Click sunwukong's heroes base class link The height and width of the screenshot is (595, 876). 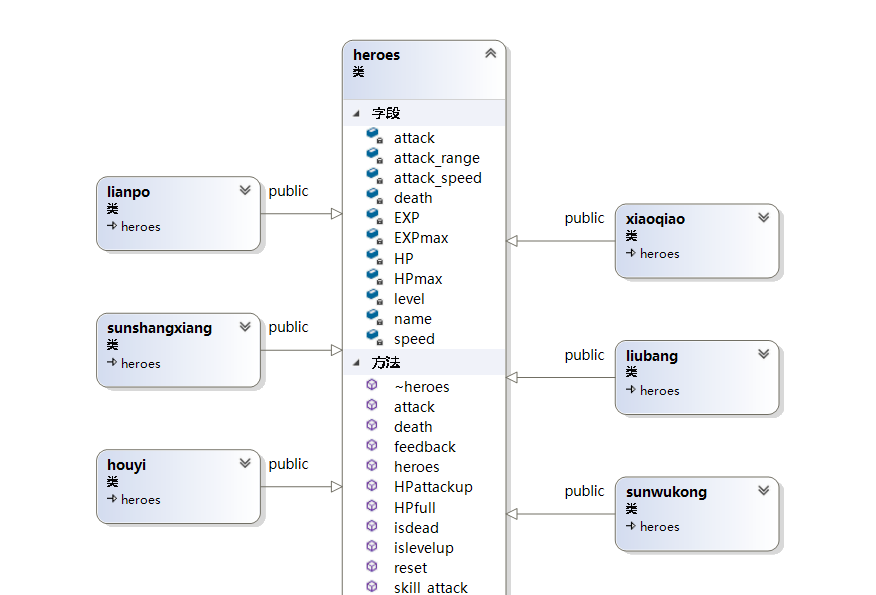(659, 527)
